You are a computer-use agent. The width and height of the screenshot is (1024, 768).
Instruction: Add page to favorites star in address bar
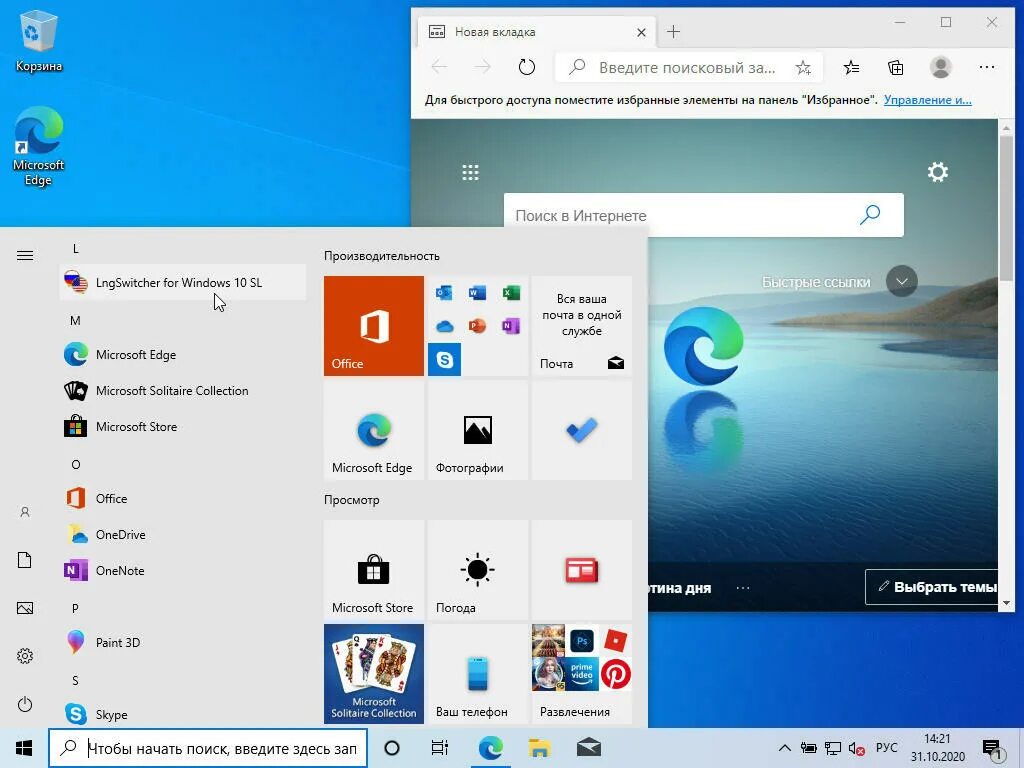point(803,67)
